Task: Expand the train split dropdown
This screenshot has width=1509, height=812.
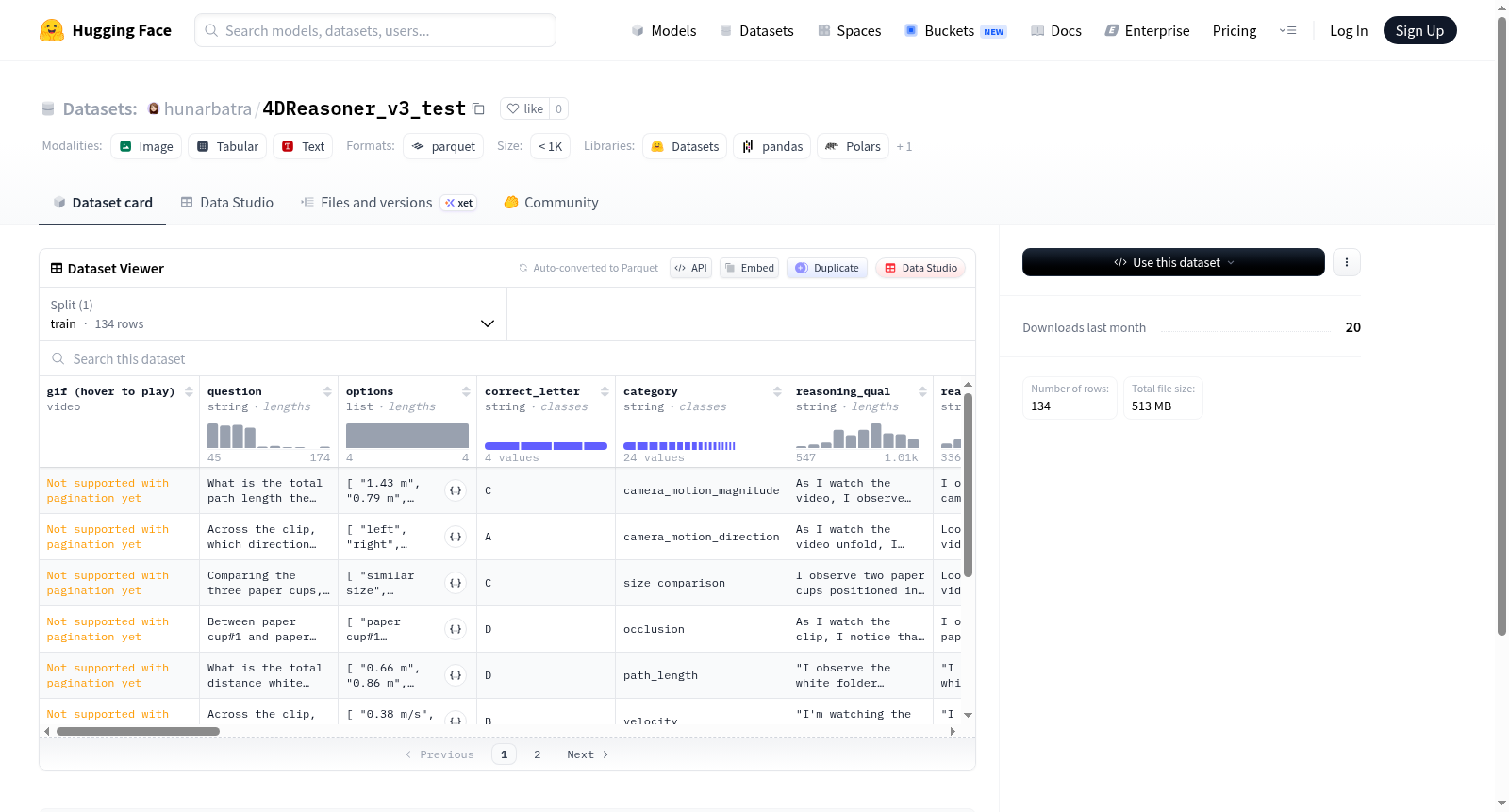Action: [x=274, y=314]
